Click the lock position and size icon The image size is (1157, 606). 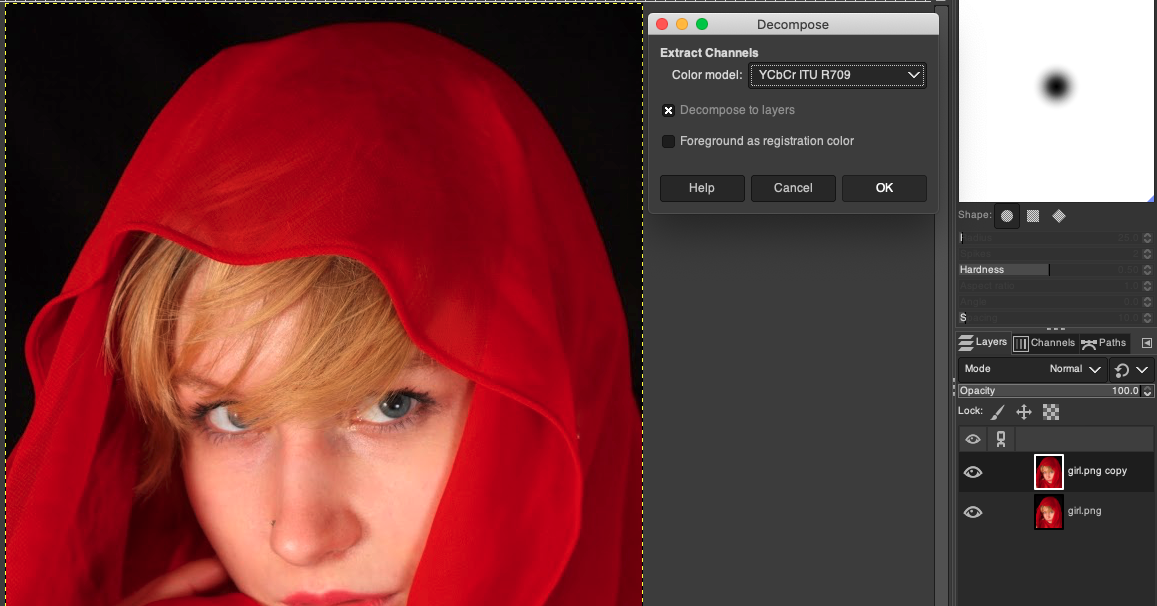(x=1024, y=412)
